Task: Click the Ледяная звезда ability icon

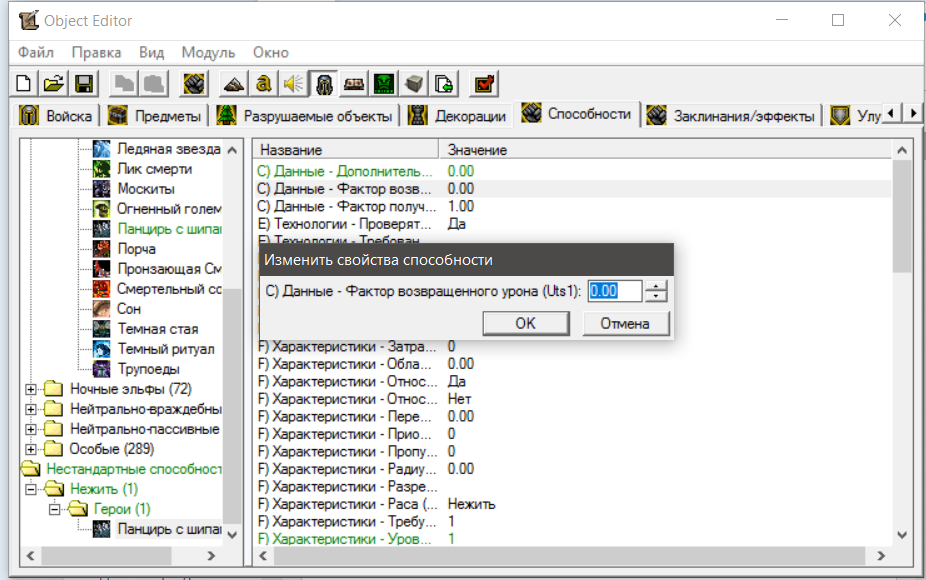Action: click(102, 149)
